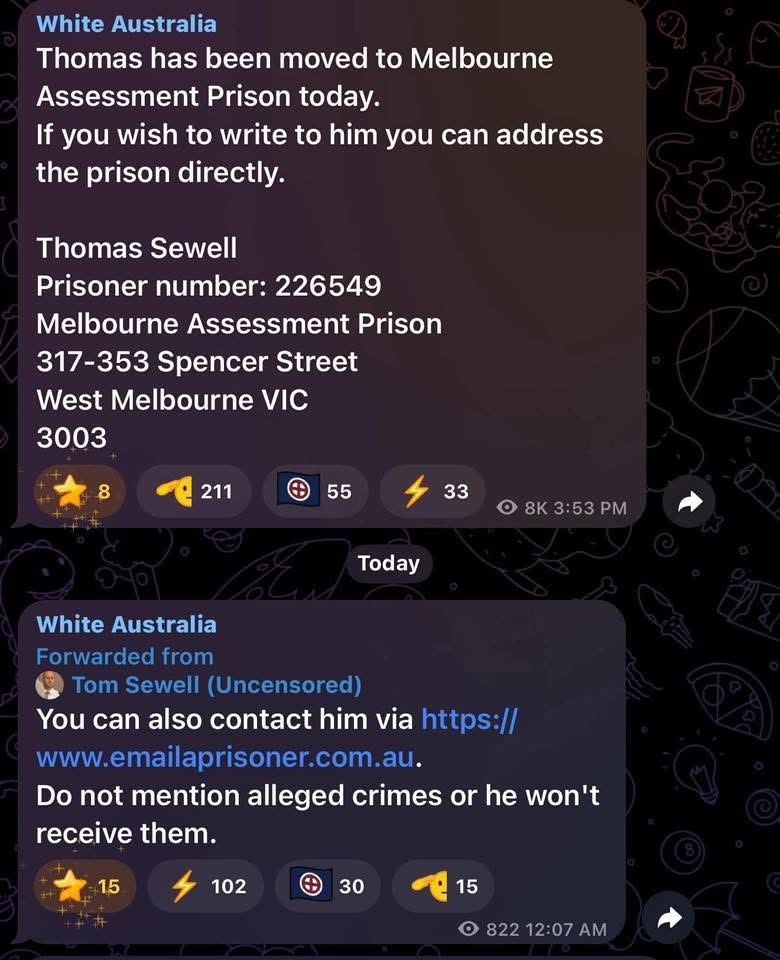Viewport: 780px width, 960px height.
Task: Open channel name on the forwarded message
Action: click(x=126, y=624)
